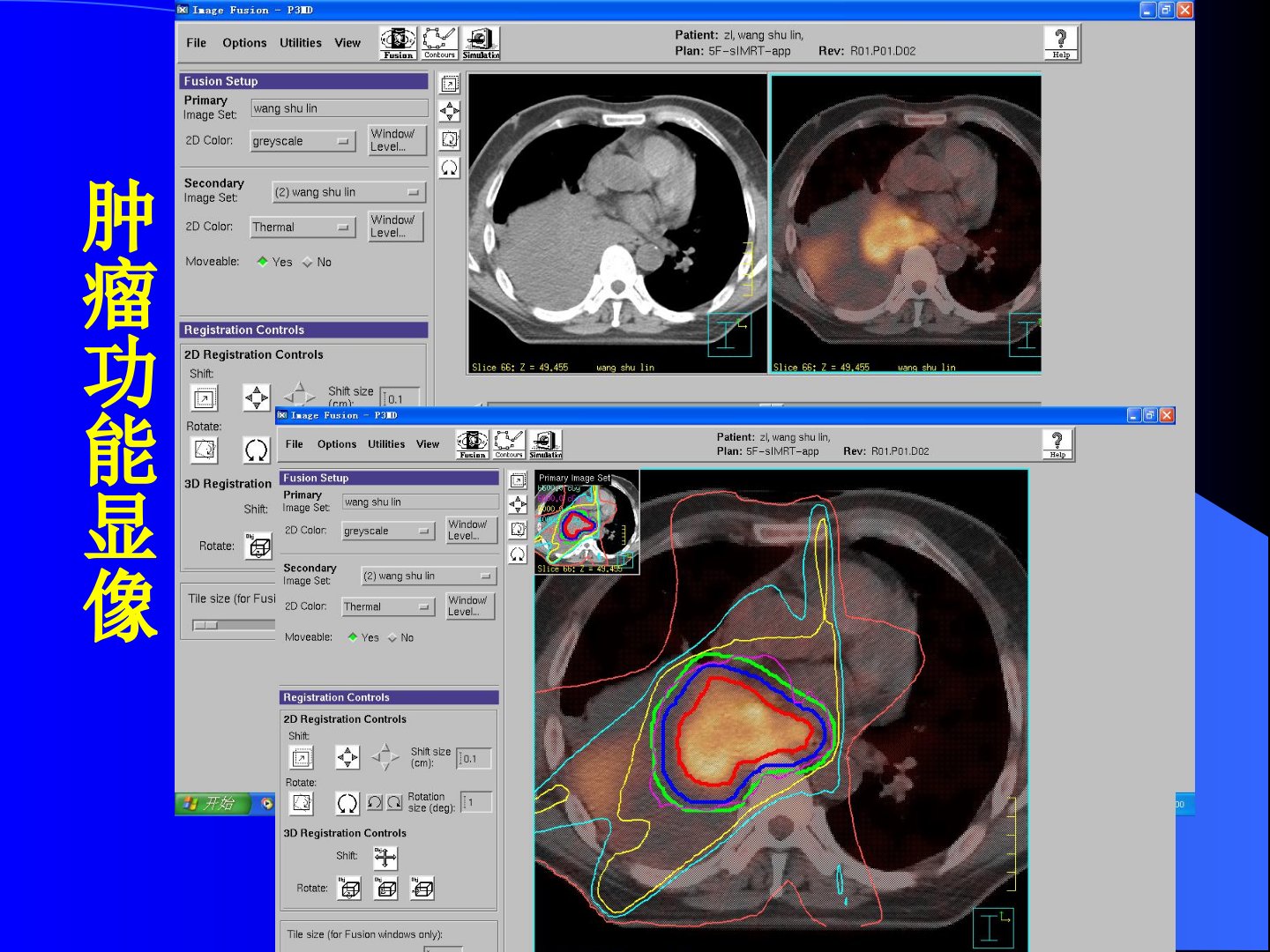Viewport: 1270px width, 952px height.
Task: Click Contours icon in front window toolbar
Action: point(509,443)
